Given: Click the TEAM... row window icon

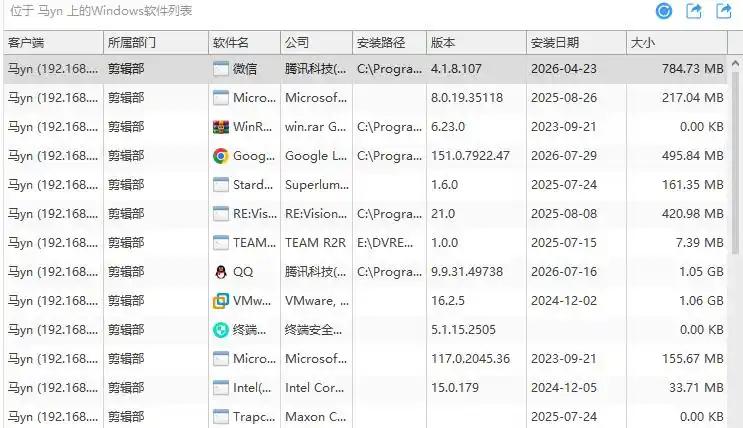Looking at the screenshot, I should [x=221, y=243].
